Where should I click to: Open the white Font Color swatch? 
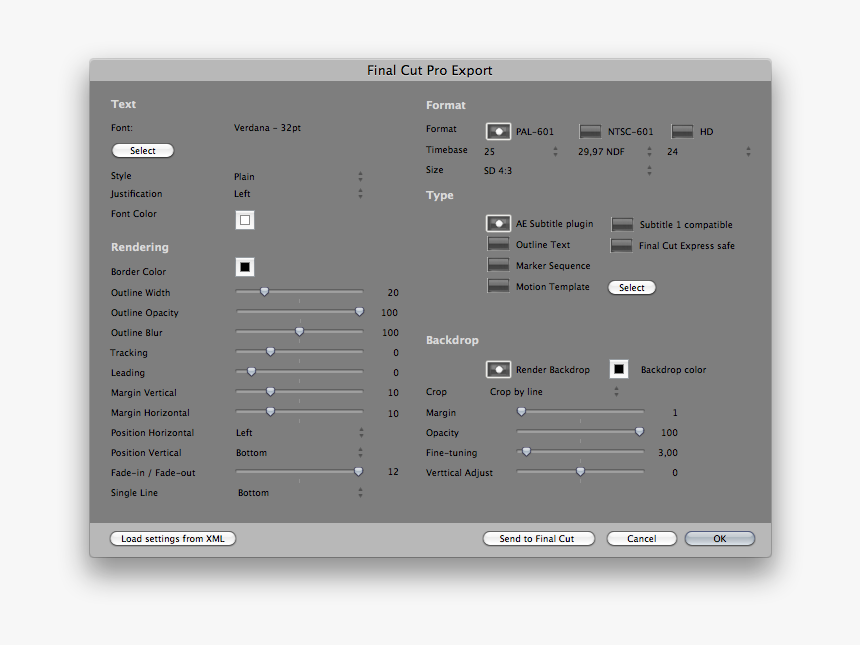pyautogui.click(x=245, y=220)
